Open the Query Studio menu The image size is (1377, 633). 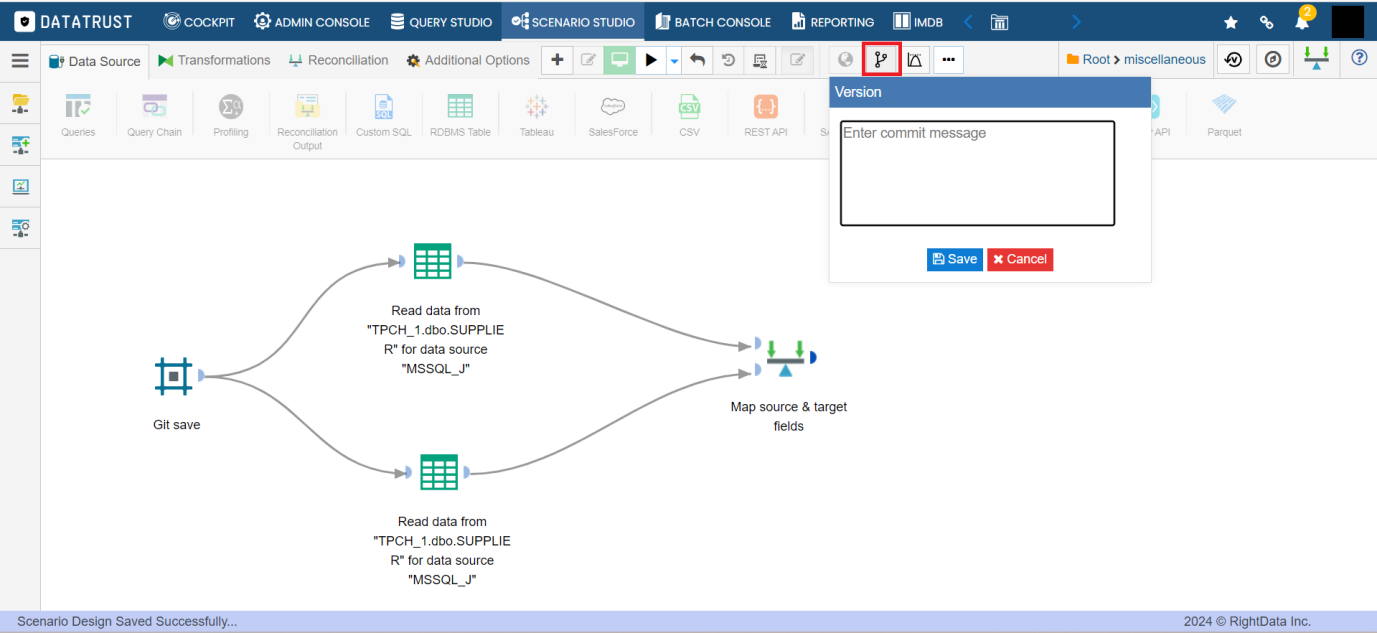click(x=441, y=21)
